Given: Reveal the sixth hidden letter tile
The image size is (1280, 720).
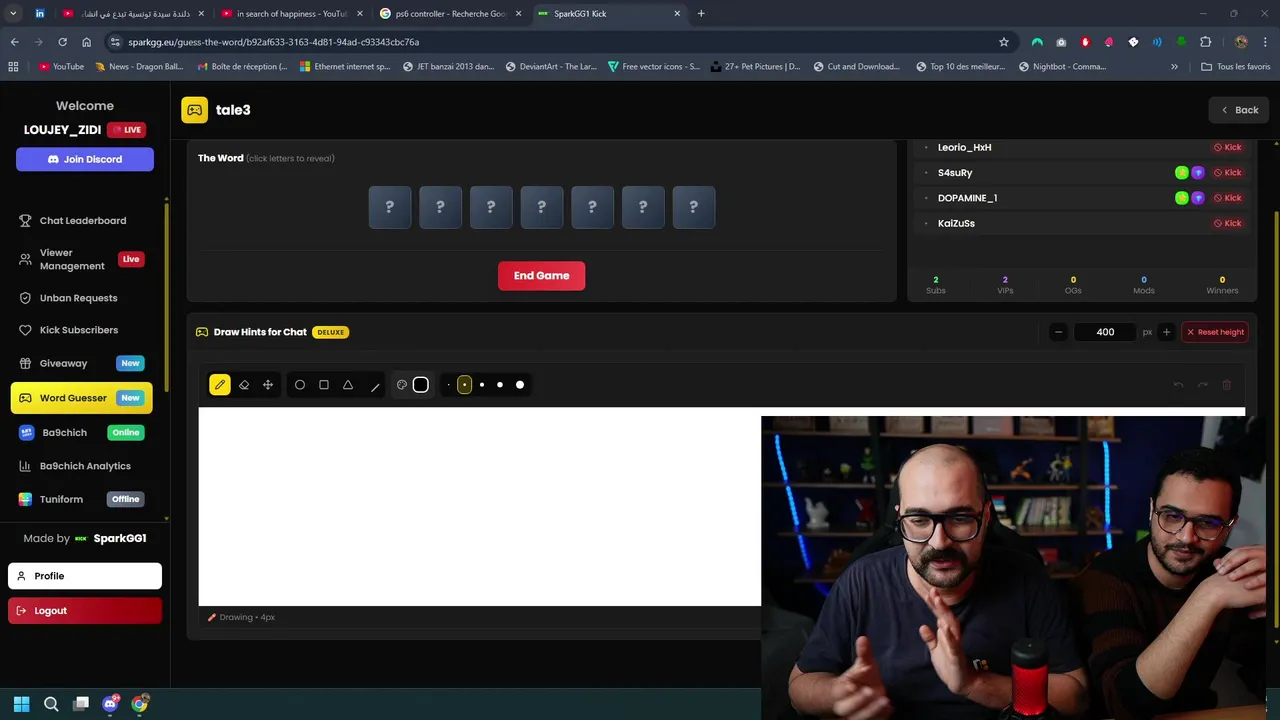Looking at the screenshot, I should [x=643, y=207].
